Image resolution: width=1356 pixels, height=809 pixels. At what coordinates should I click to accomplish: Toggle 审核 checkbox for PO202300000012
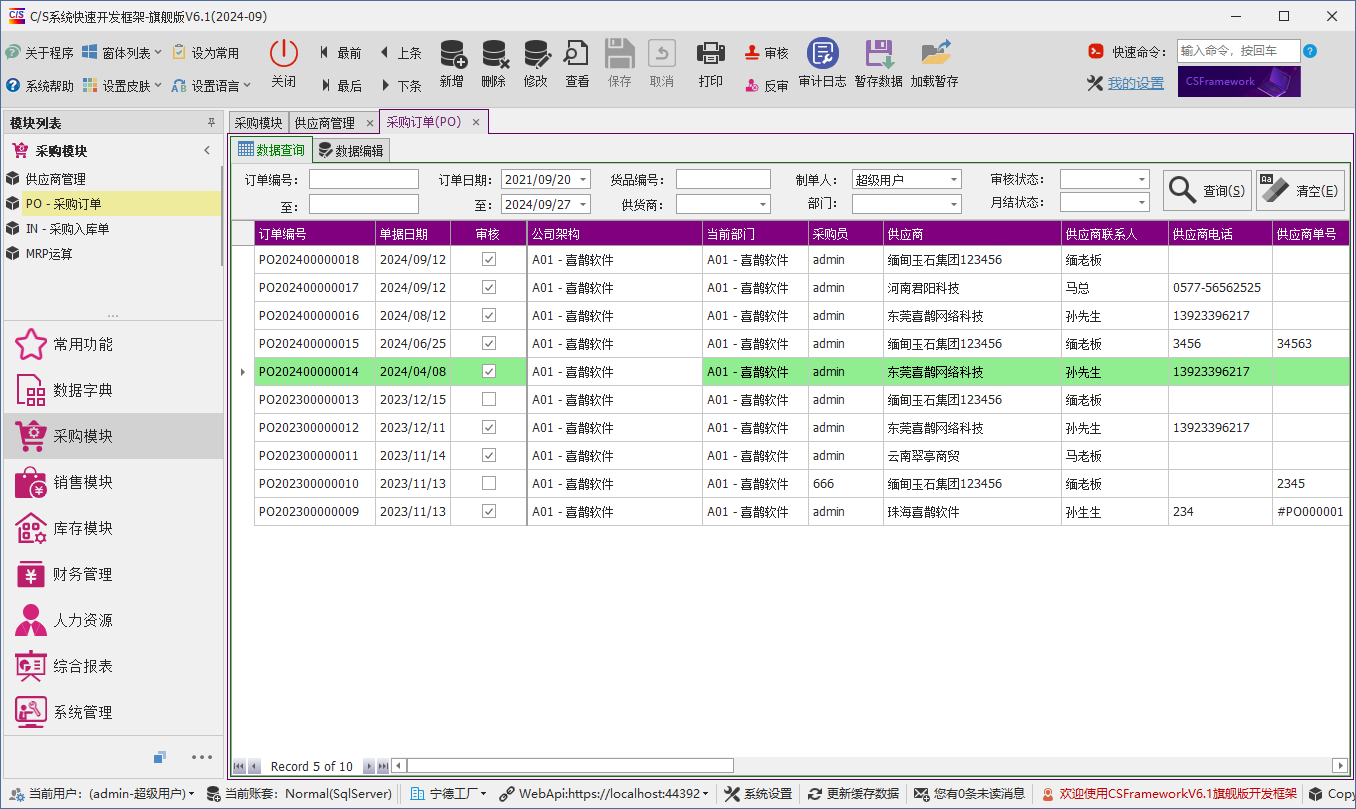coord(489,427)
